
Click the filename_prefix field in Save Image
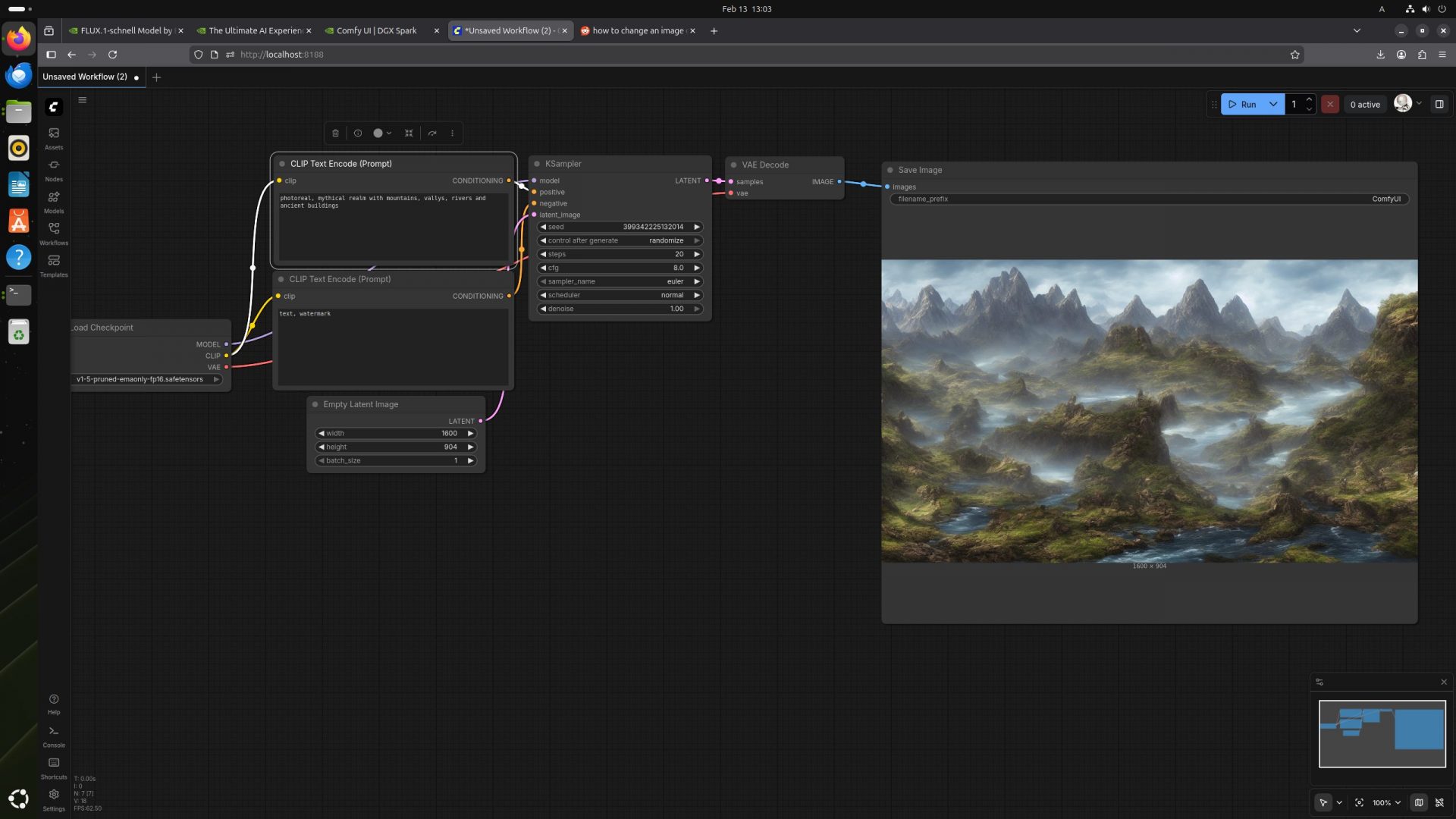pos(1148,199)
